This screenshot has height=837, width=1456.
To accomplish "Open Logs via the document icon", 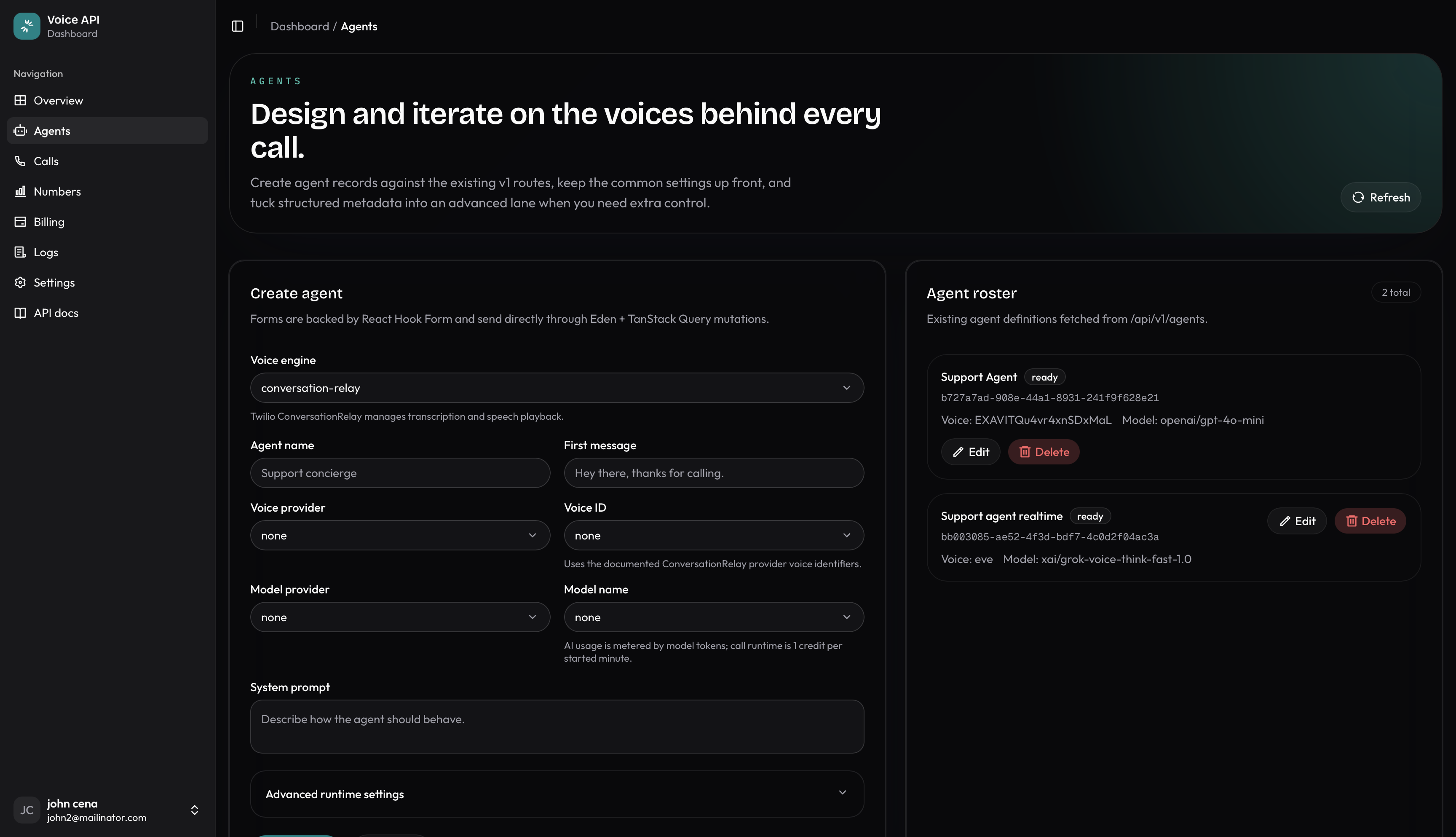I will (x=20, y=252).
